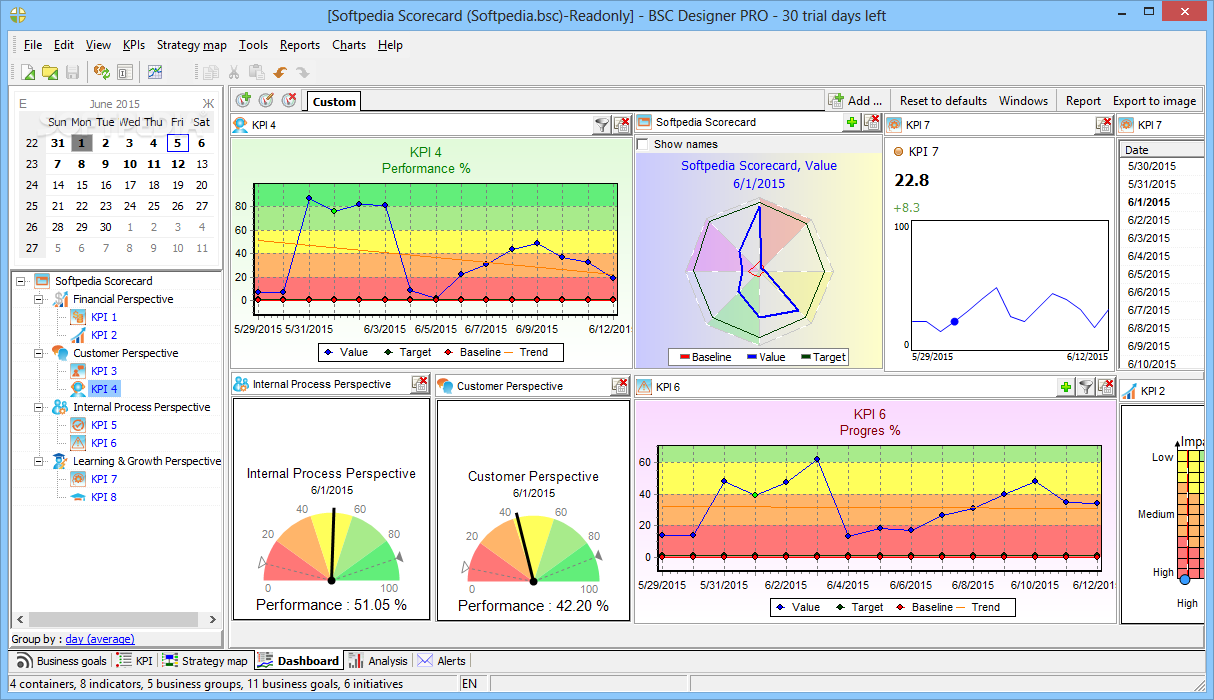The width and height of the screenshot is (1214, 700).
Task: Select KPI 2 in the tree
Action: [104, 335]
